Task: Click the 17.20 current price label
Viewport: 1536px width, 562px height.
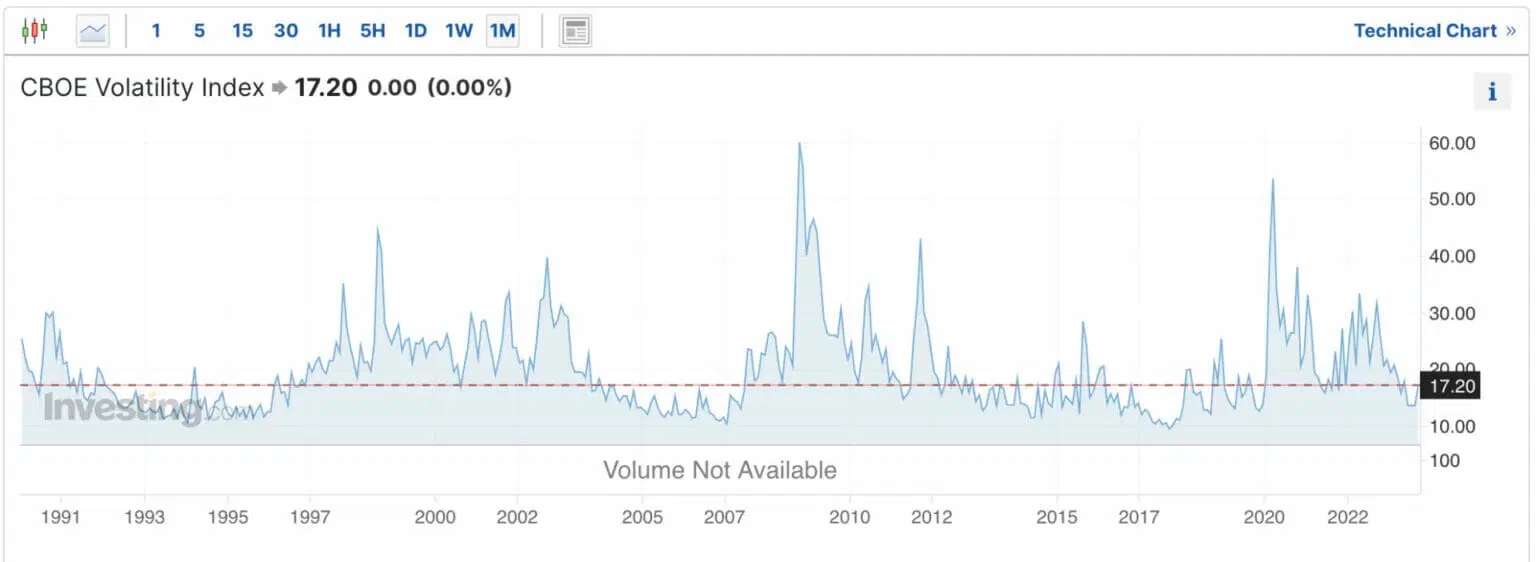Action: click(x=327, y=88)
